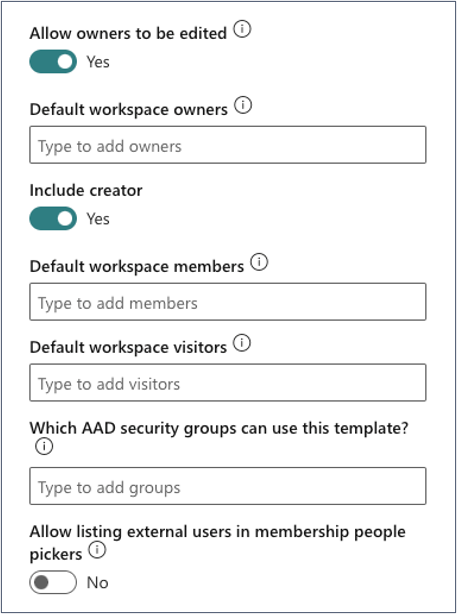Open info tooltip for Default workspace owners
The image size is (457, 614).
click(243, 106)
